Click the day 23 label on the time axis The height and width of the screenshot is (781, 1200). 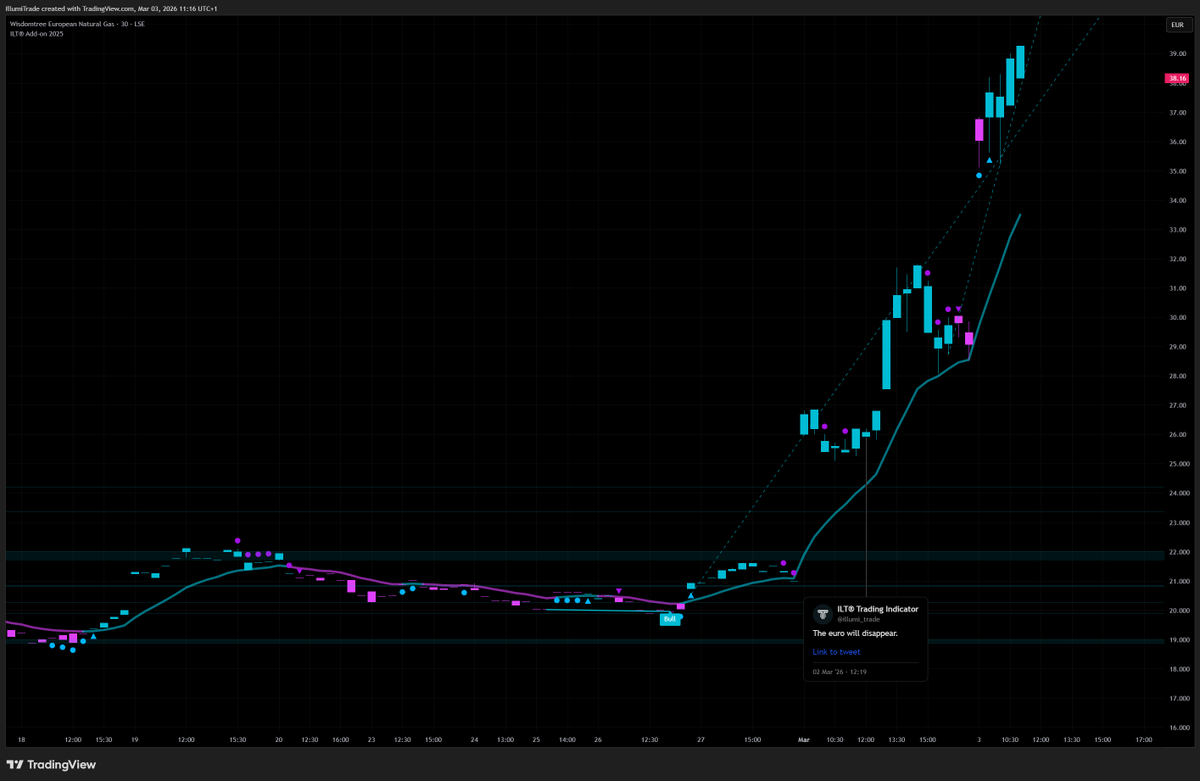coord(371,740)
